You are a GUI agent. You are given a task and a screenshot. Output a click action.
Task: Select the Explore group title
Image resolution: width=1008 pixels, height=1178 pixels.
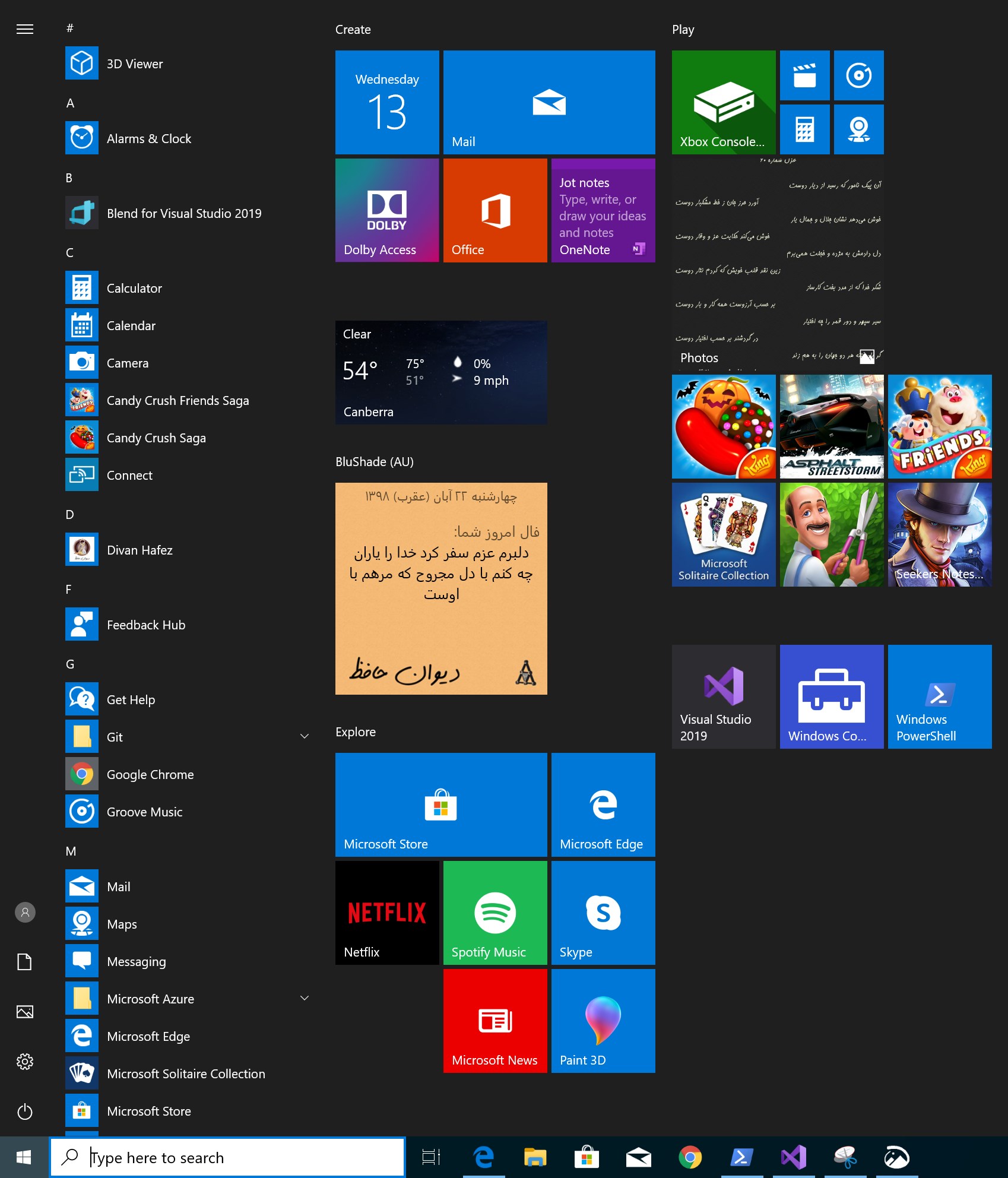point(356,732)
